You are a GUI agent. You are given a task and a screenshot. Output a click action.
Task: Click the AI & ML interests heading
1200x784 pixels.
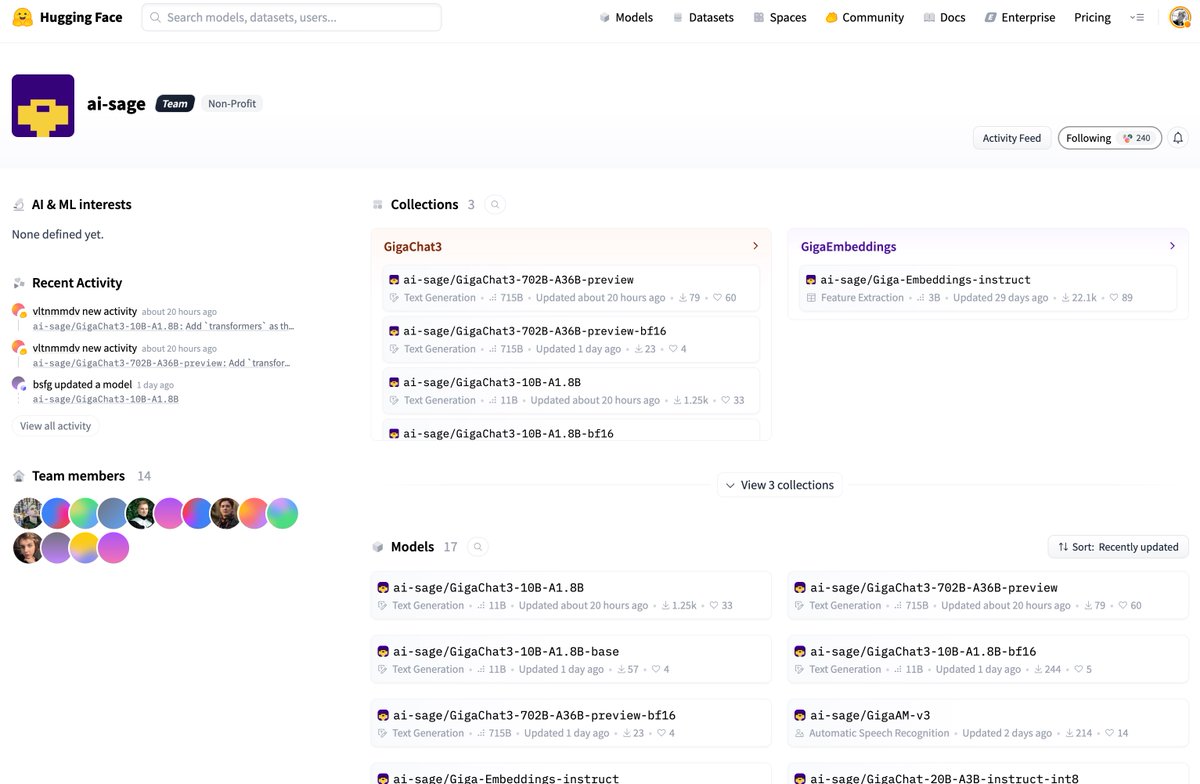(x=82, y=204)
